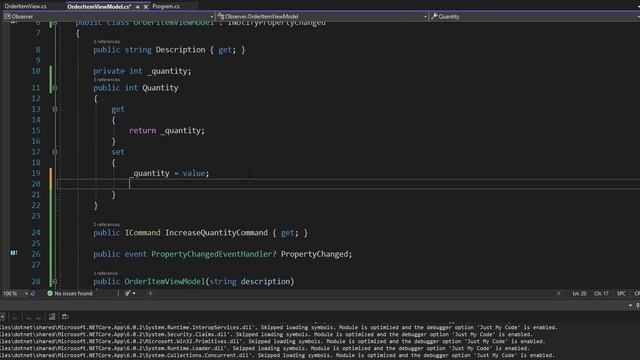Switch to the OrderItemView.cs tab
This screenshot has height=360, width=640.
tap(25, 6)
